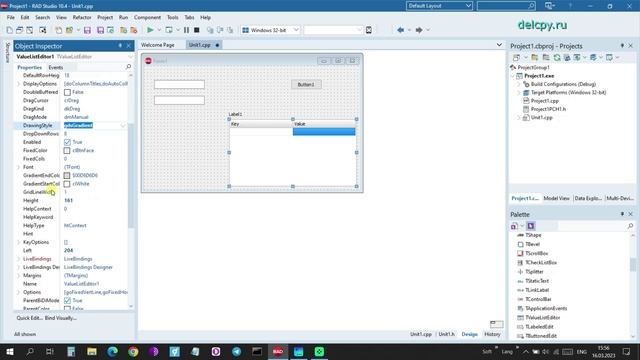This screenshot has height=360, width=640.
Task: Click the Forward navigation arrow
Action: pos(419,30)
